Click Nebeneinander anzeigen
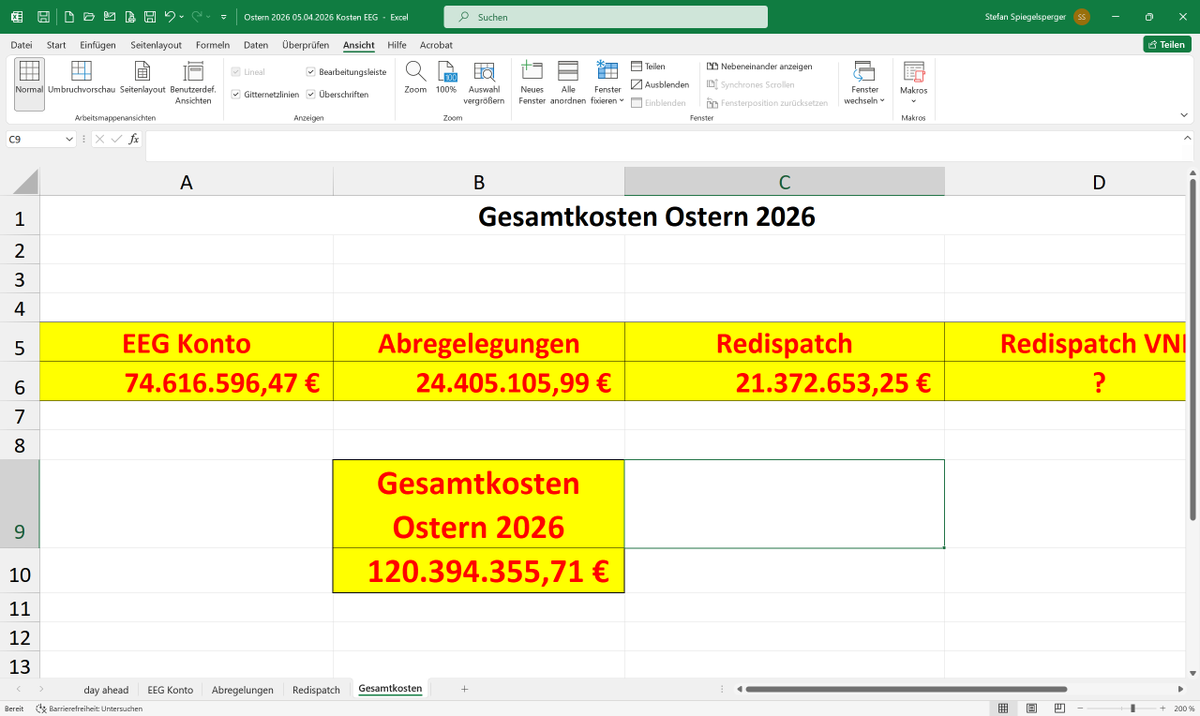Viewport: 1200px width, 716px height. coord(759,66)
